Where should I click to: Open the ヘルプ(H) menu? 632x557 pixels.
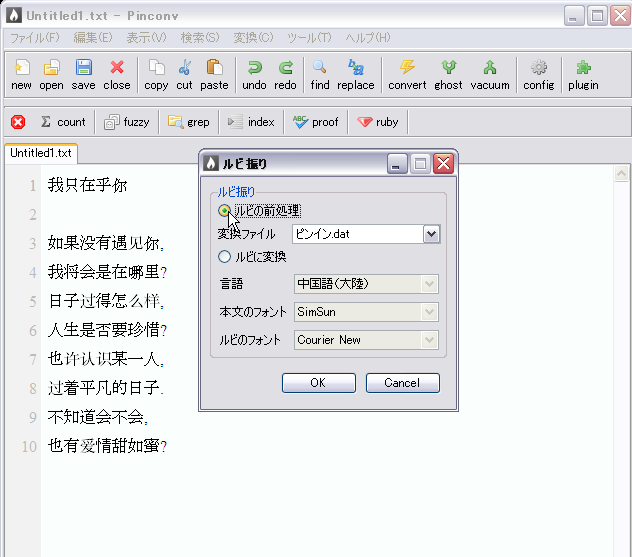pyautogui.click(x=368, y=37)
